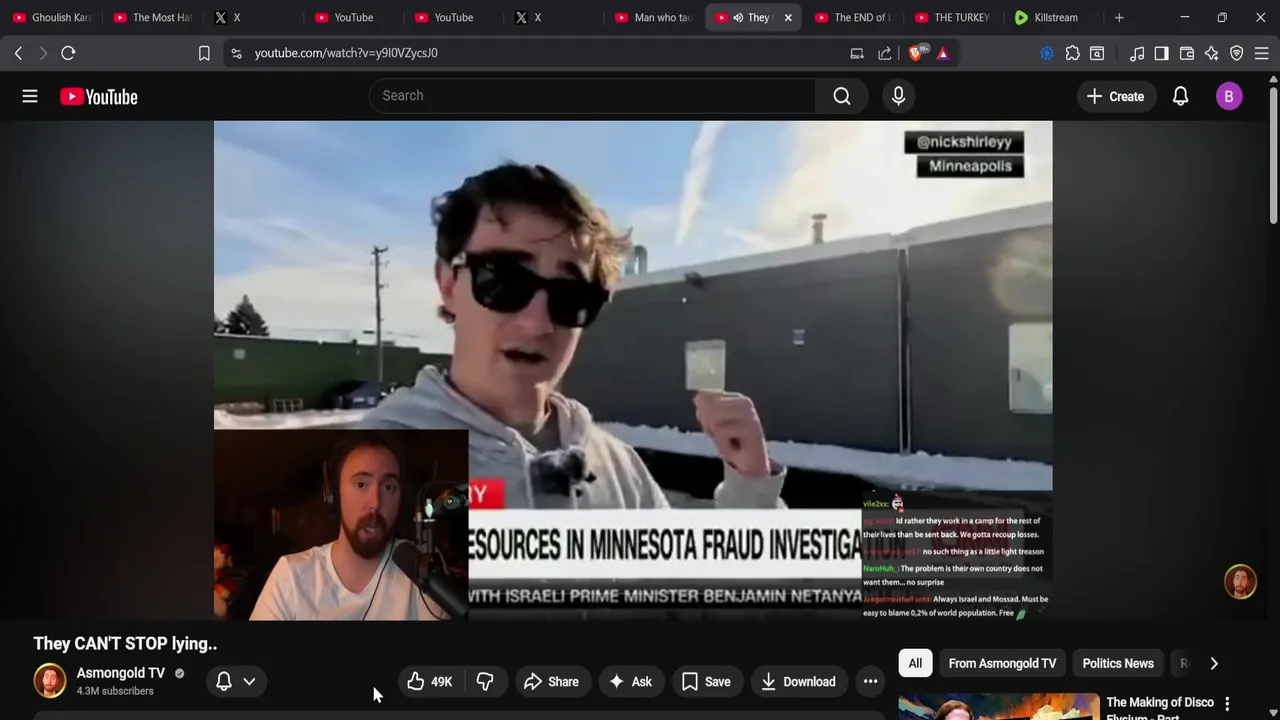Viewport: 1280px width, 720px height.
Task: Open options for Disco Elysium recommended video
Action: [1227, 704]
